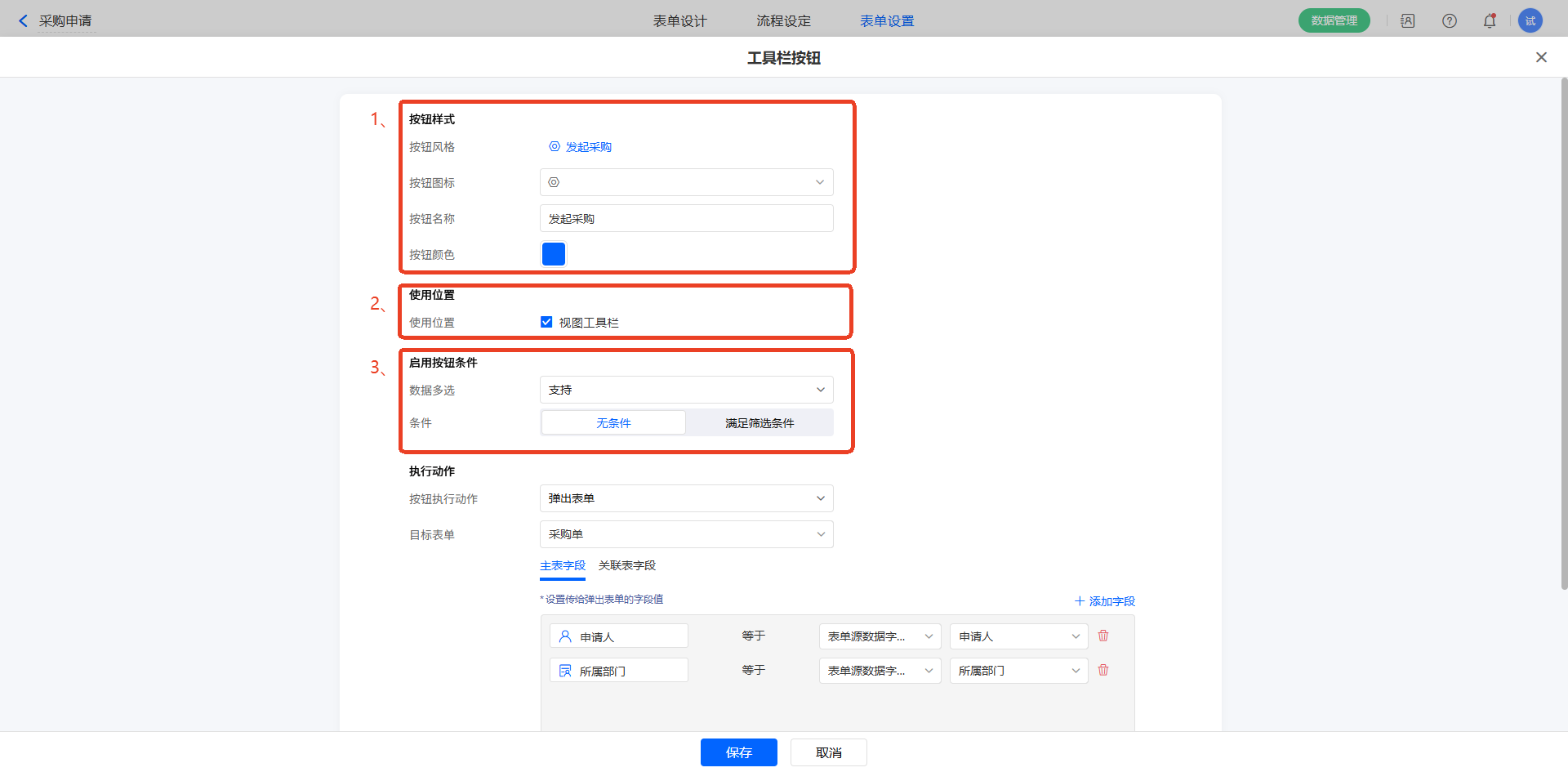Open 表单源数据字段 dropdown in 所属部门 row

pyautogui.click(x=880, y=670)
